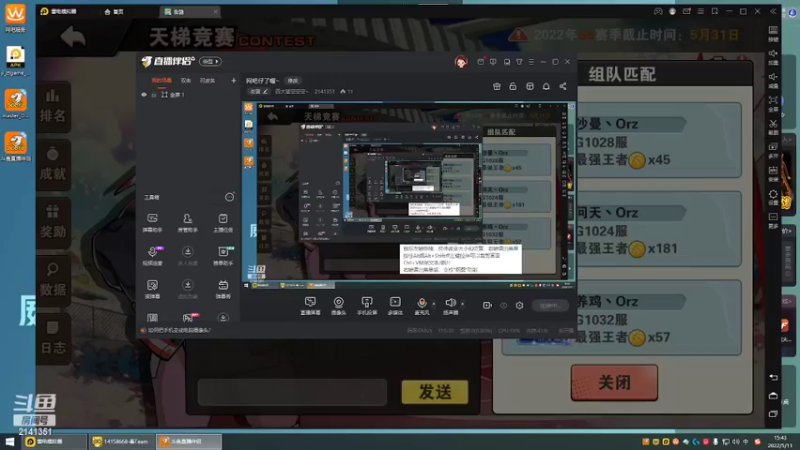Open the first toolbox tool (弹幕助手)
This screenshot has width=800, height=450.
click(152, 222)
